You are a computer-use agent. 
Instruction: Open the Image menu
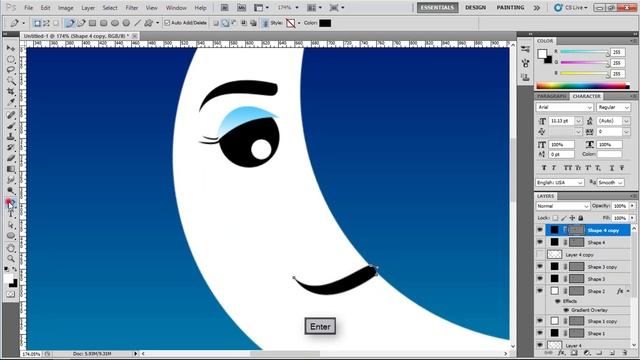tap(65, 8)
